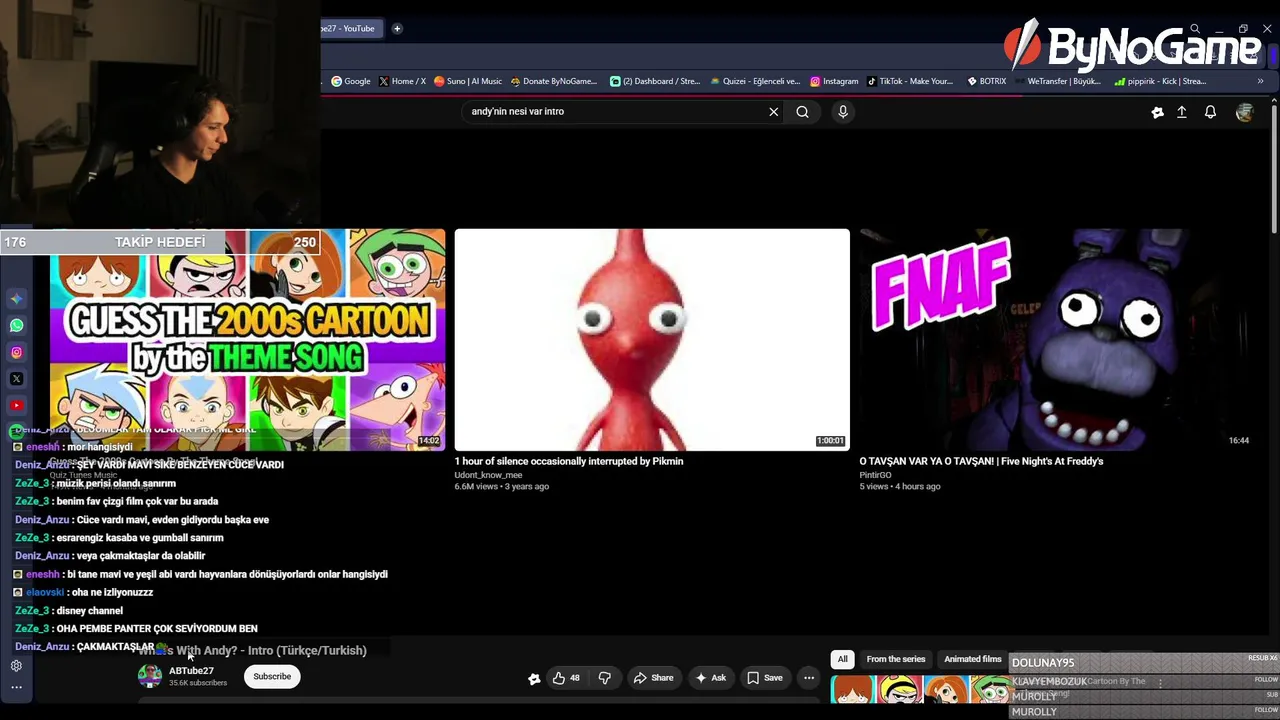Select the 'Animated films' chip
The width and height of the screenshot is (1280, 720).
(x=973, y=659)
